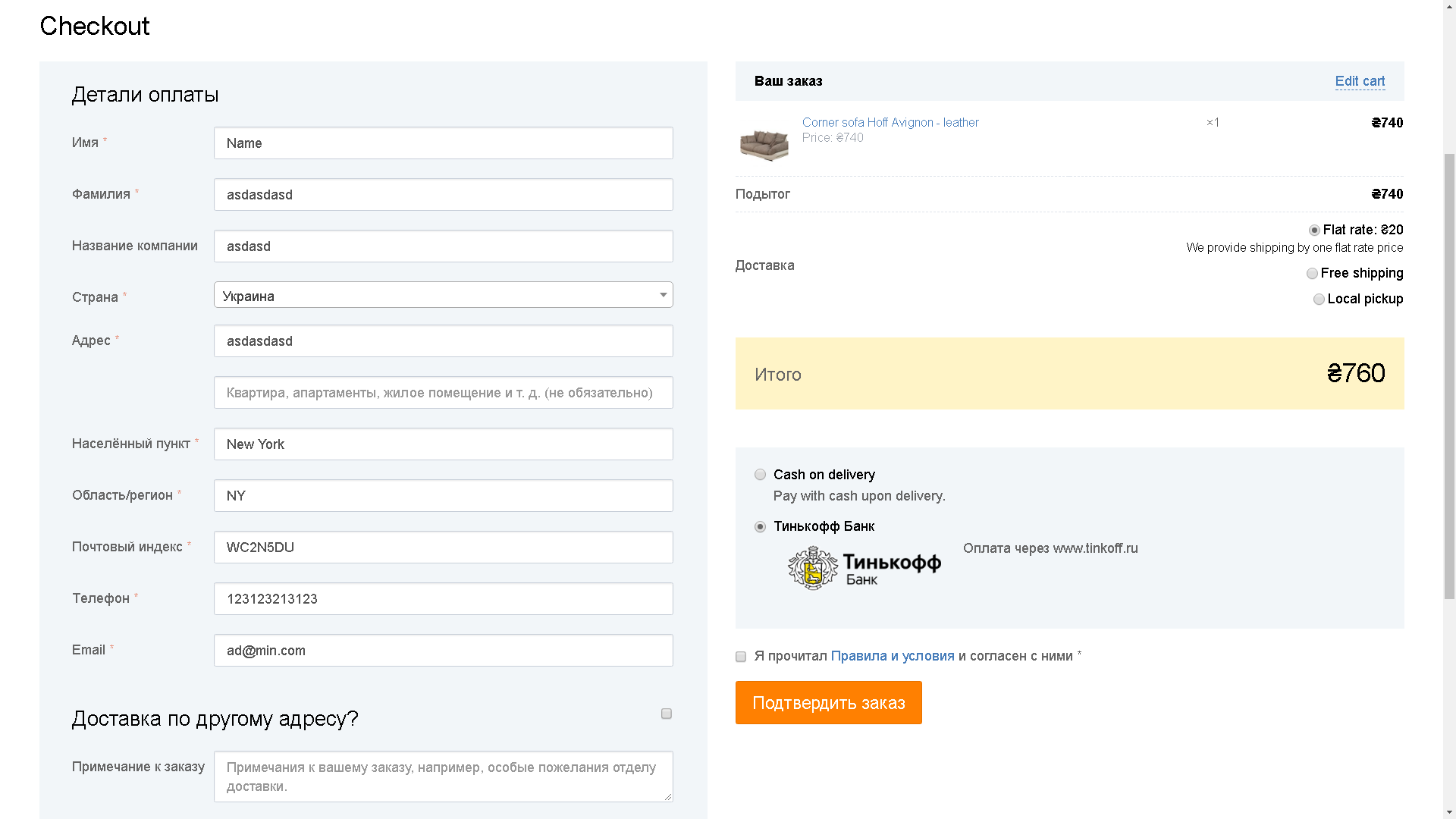Focus the apartment optional address field

444,393
